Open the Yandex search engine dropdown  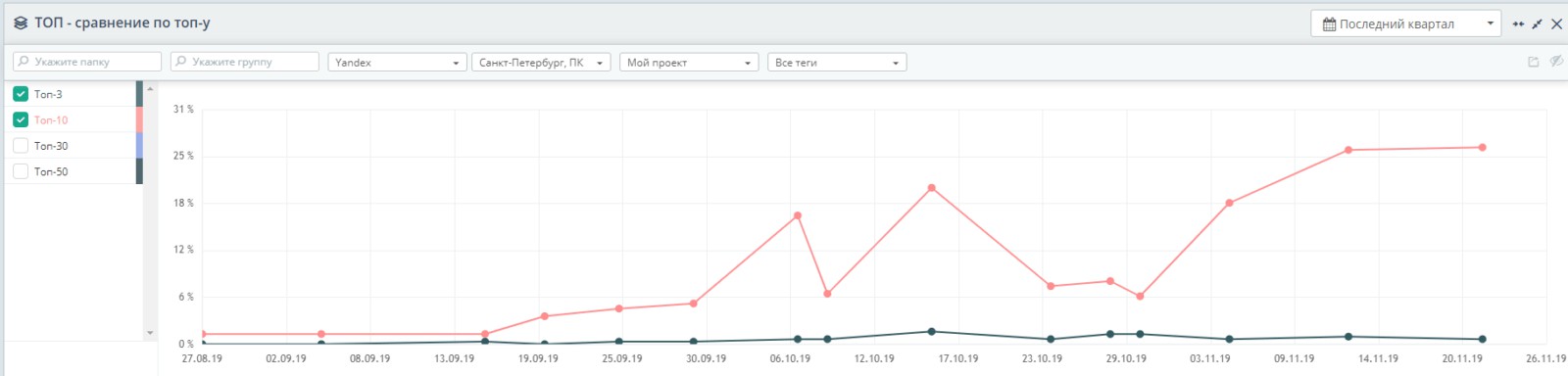(x=397, y=62)
